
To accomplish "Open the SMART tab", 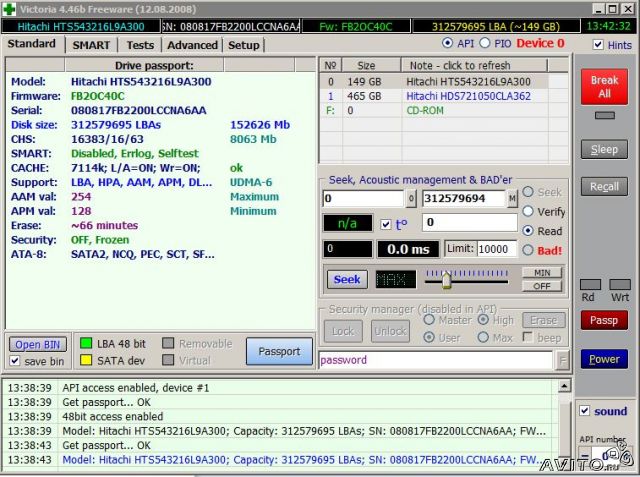I will 91,45.
